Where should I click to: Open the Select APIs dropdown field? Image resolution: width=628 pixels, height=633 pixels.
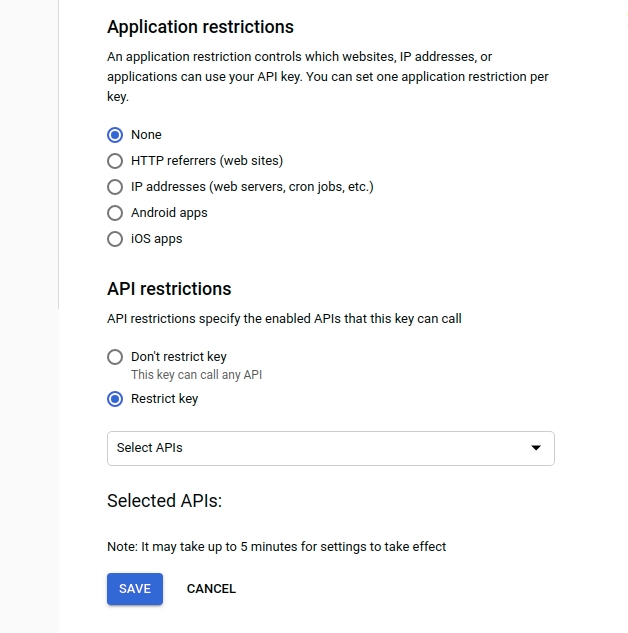point(320,448)
